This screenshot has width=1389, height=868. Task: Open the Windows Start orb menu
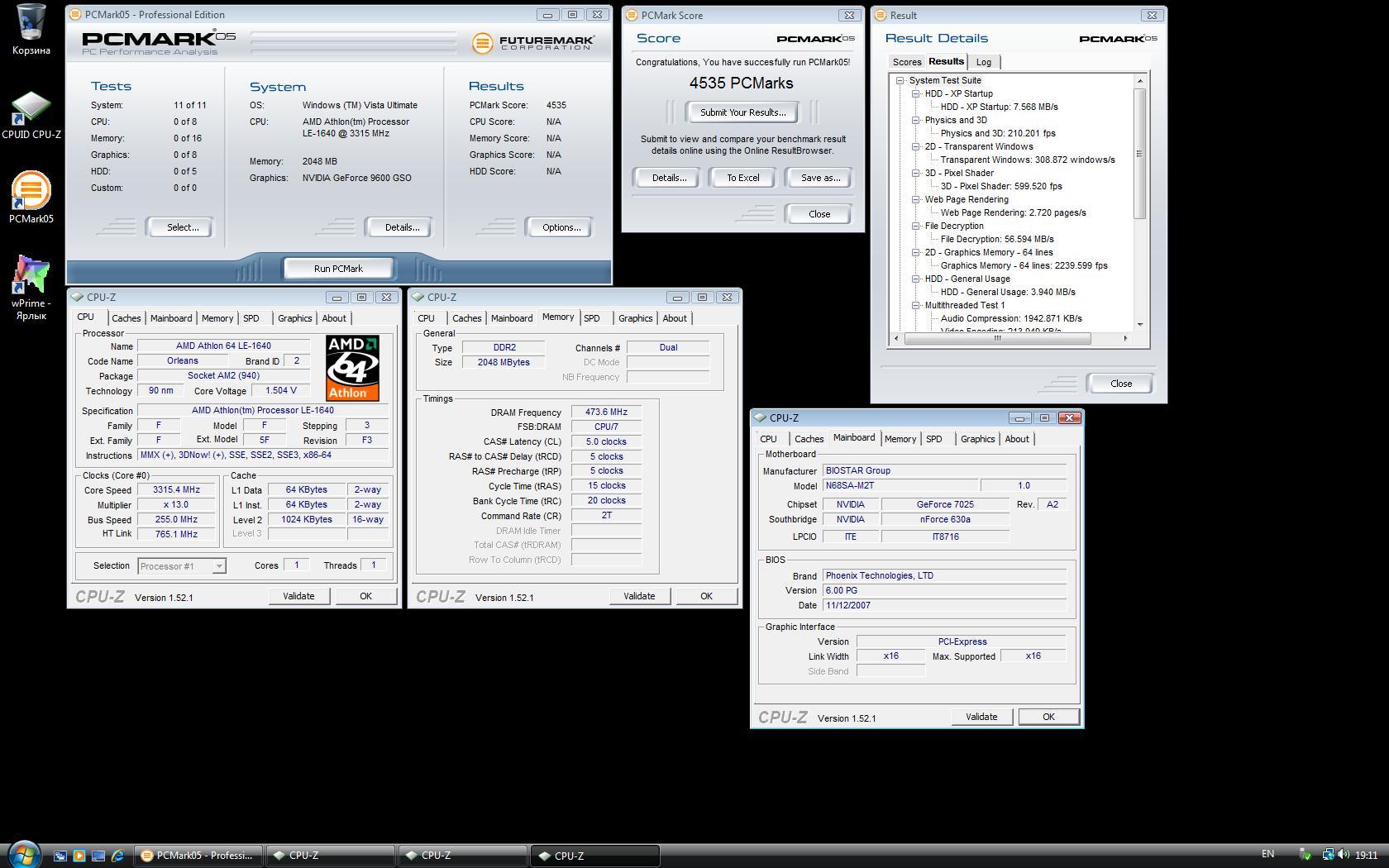(23, 854)
